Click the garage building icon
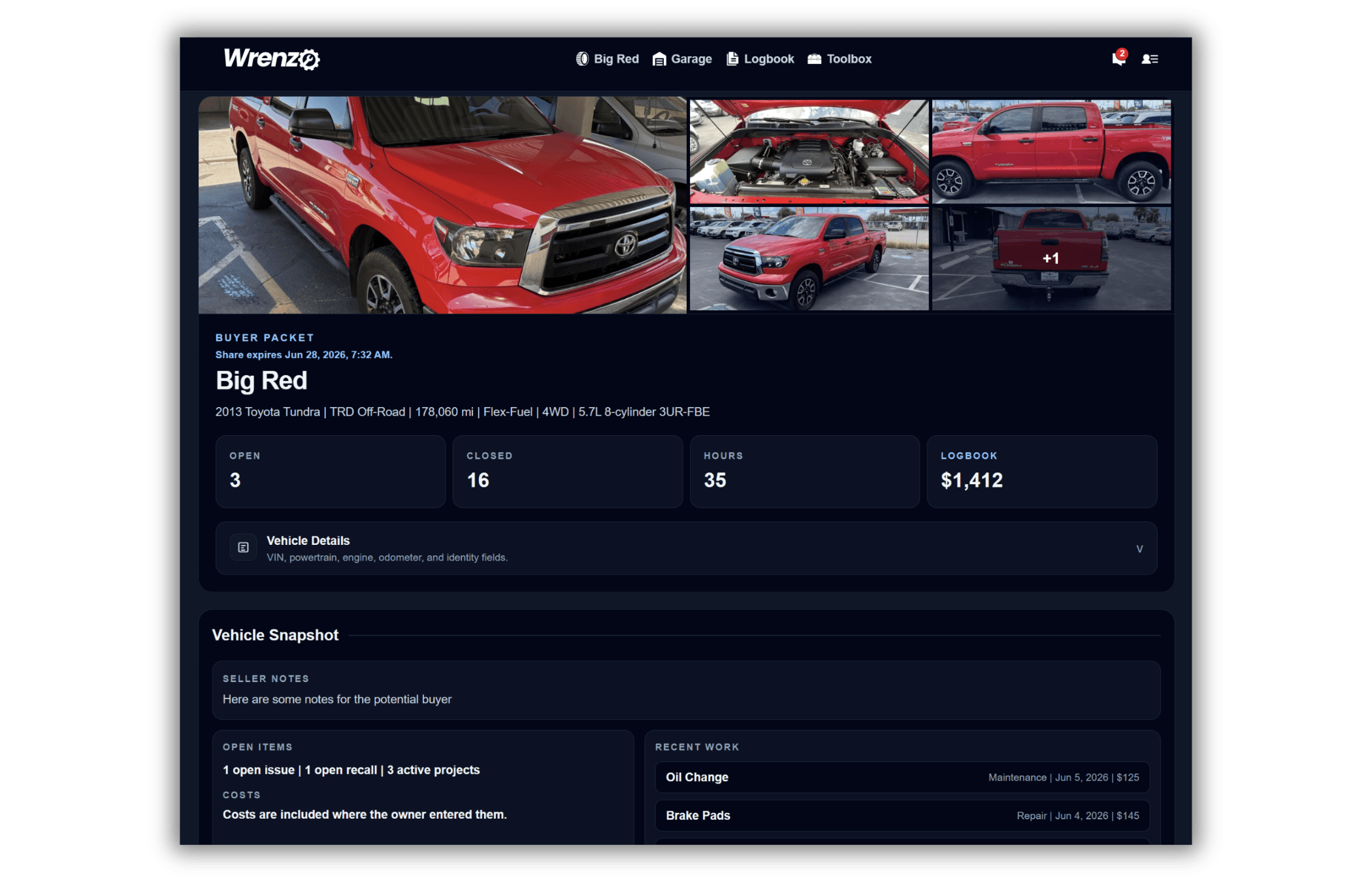The height and width of the screenshot is (882, 1372). click(x=659, y=59)
